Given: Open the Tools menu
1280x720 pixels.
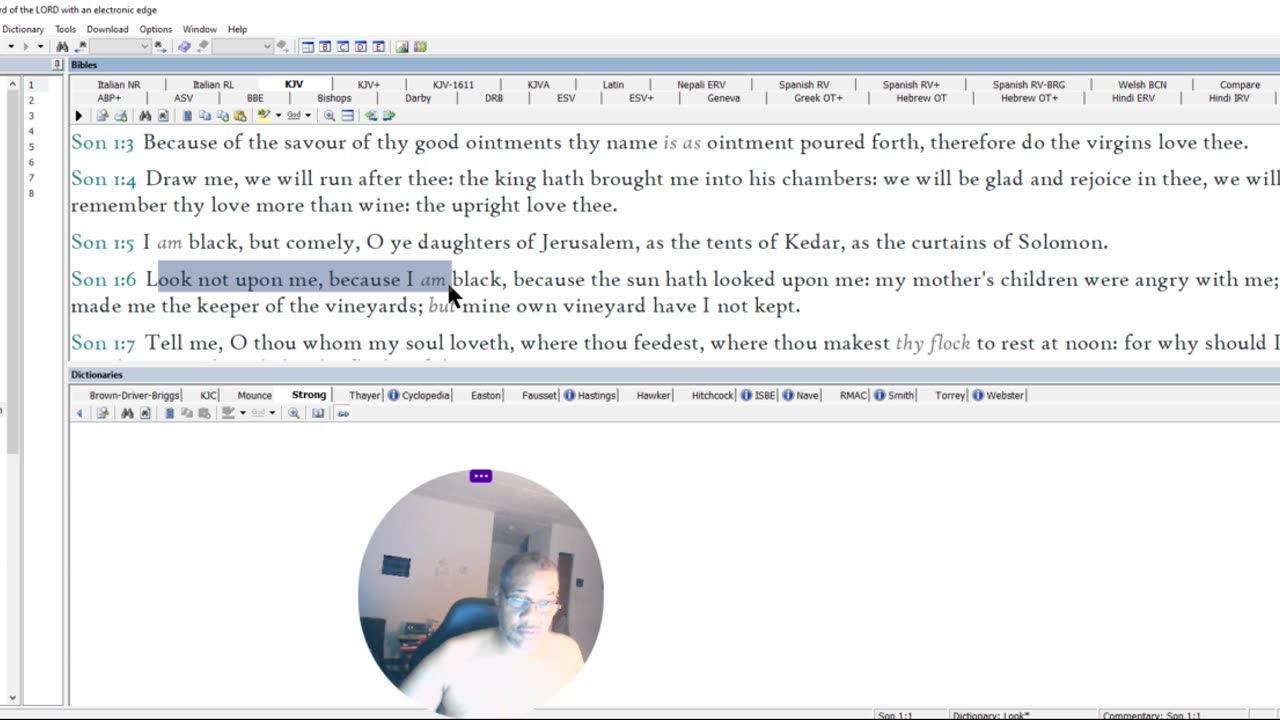Looking at the screenshot, I should [x=65, y=29].
